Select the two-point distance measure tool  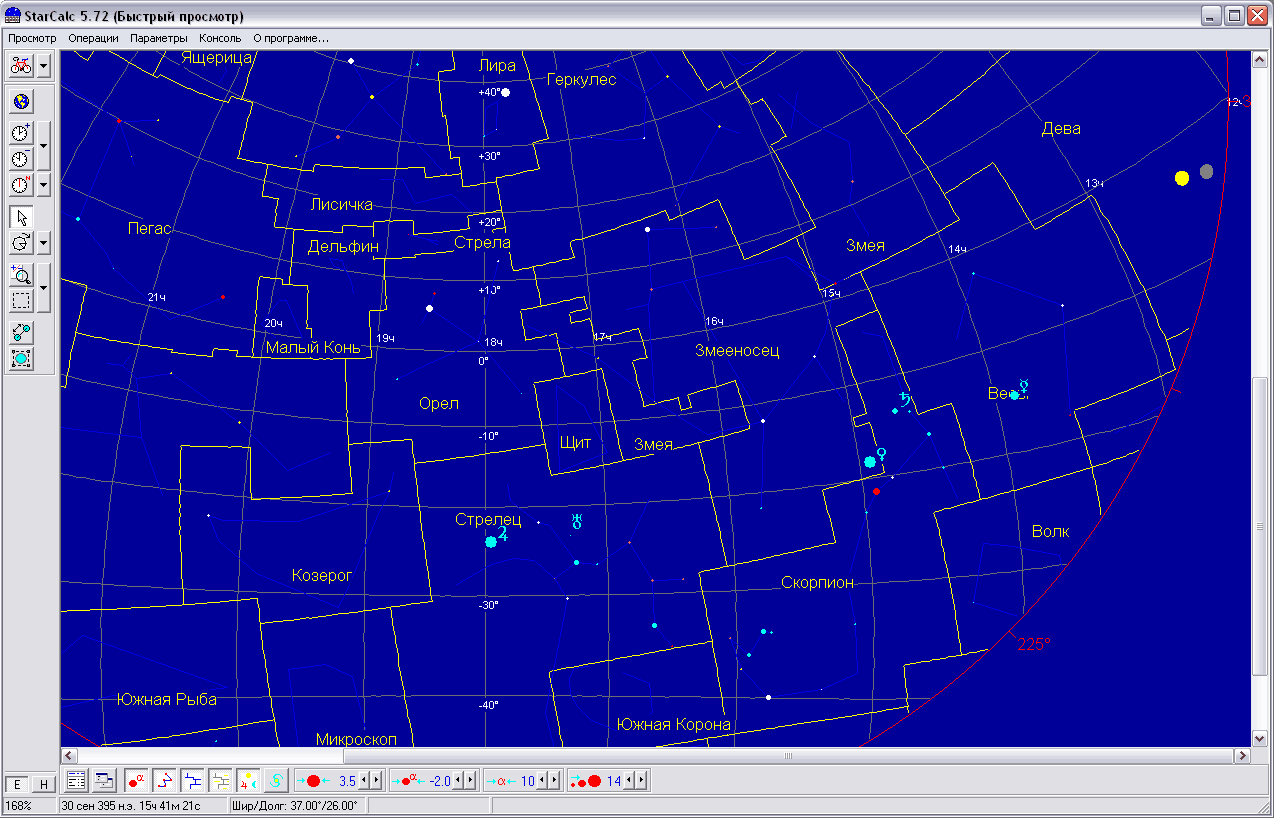point(21,333)
